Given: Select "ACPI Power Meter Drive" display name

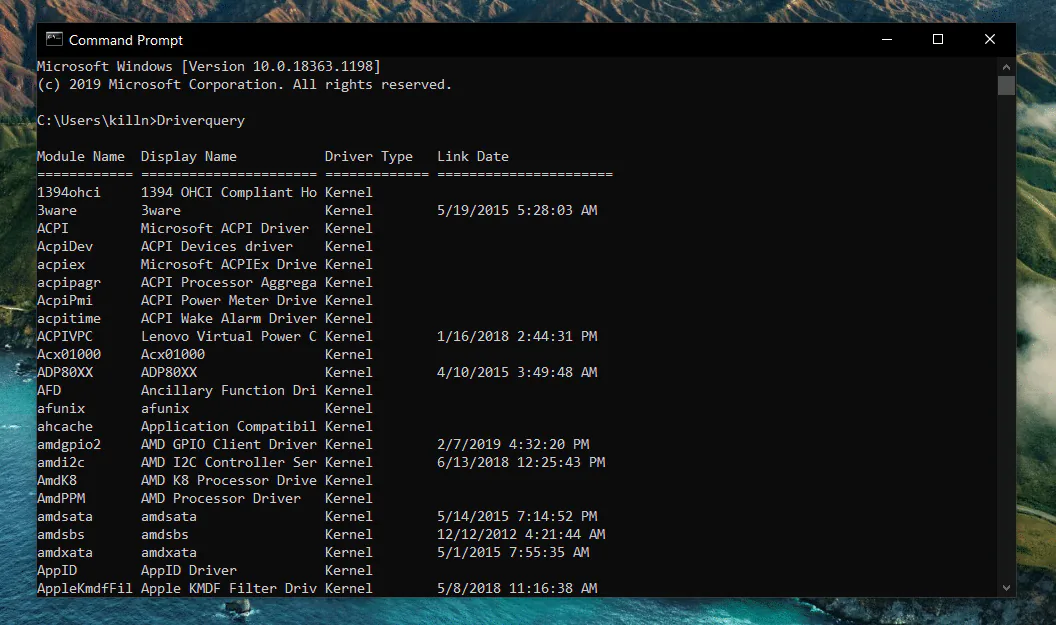Looking at the screenshot, I should tap(228, 300).
